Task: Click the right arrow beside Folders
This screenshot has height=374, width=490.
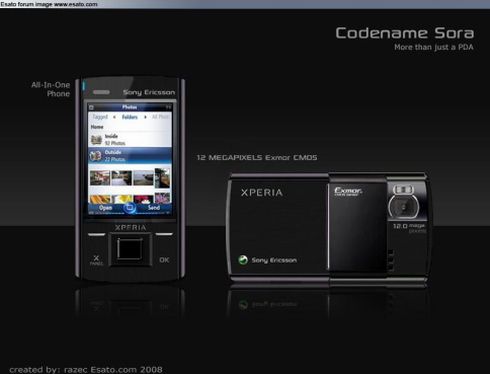Action: [x=145, y=117]
